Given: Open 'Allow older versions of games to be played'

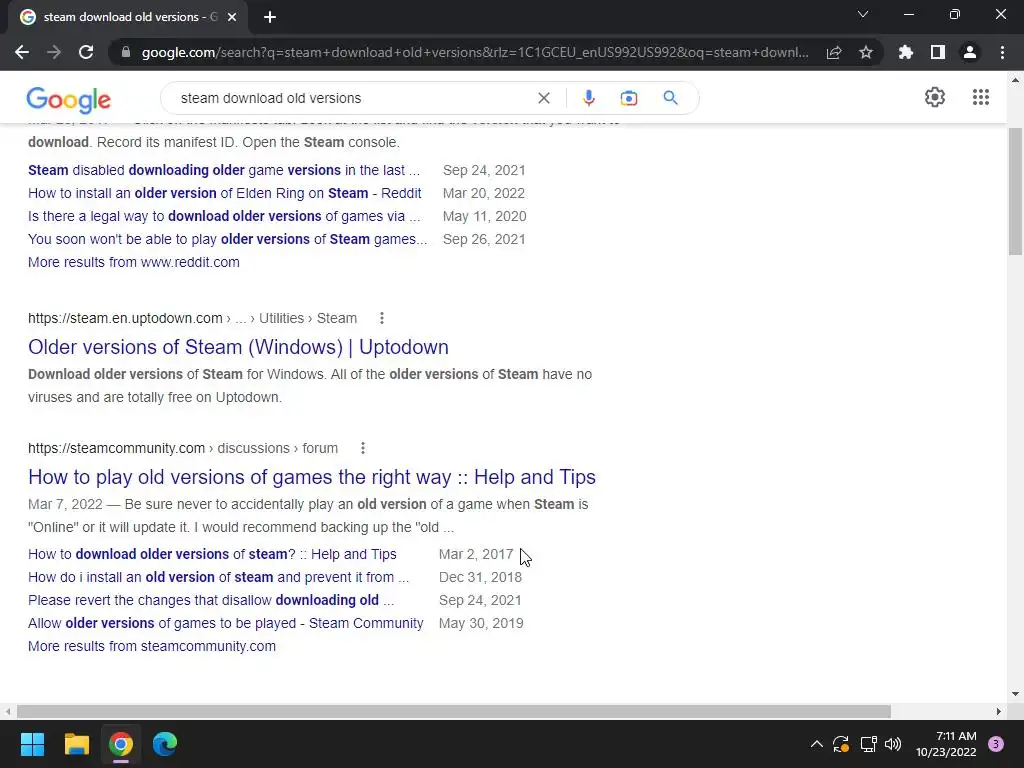Looking at the screenshot, I should coord(226,623).
